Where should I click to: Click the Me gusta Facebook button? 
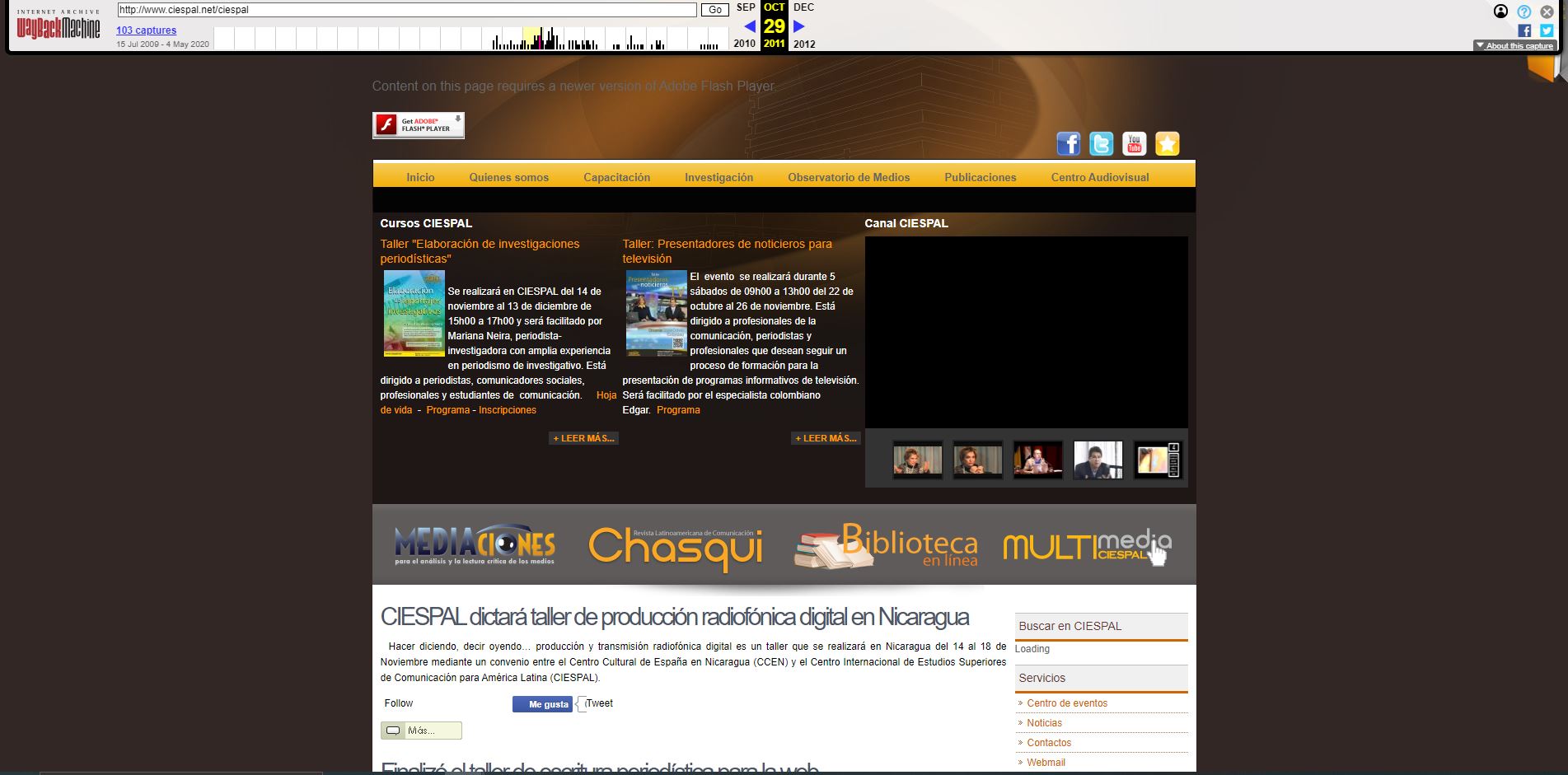[542, 704]
